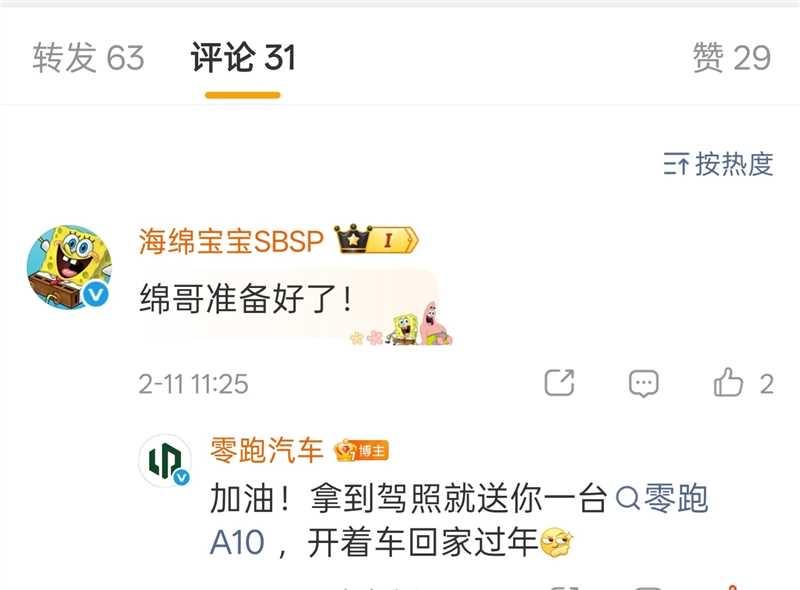Open the 按热度 sort order dropdown
This screenshot has height=590, width=800.
(718, 164)
